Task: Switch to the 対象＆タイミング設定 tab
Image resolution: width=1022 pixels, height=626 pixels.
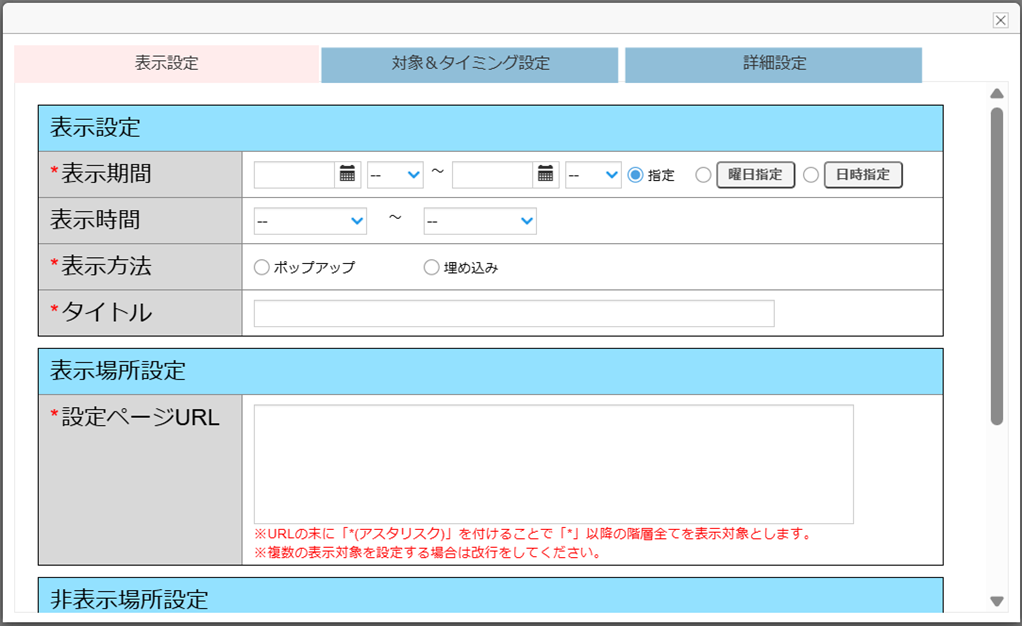Action: point(470,64)
